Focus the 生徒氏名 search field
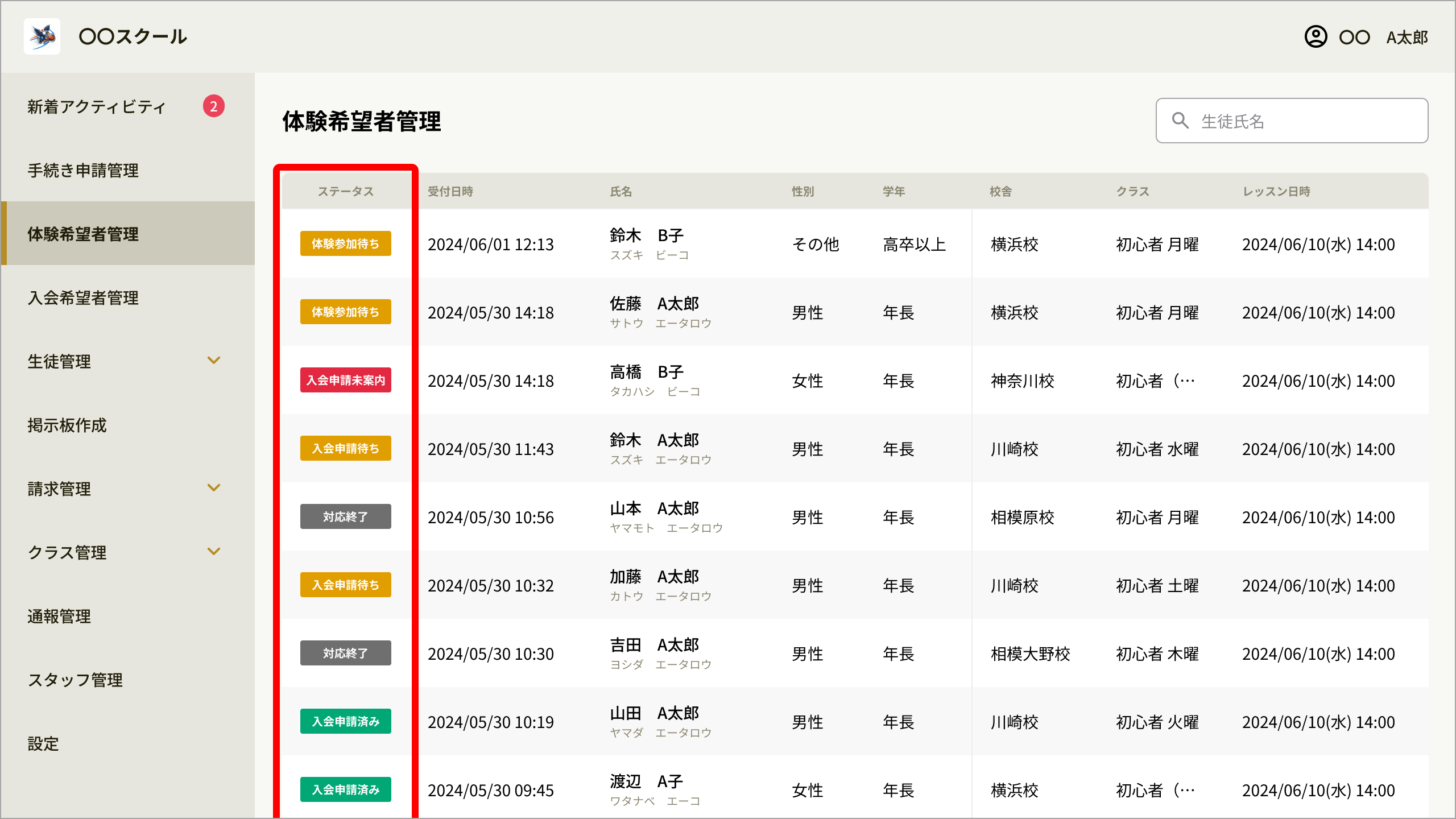Screen dimensions: 1456x819 (x=1292, y=121)
